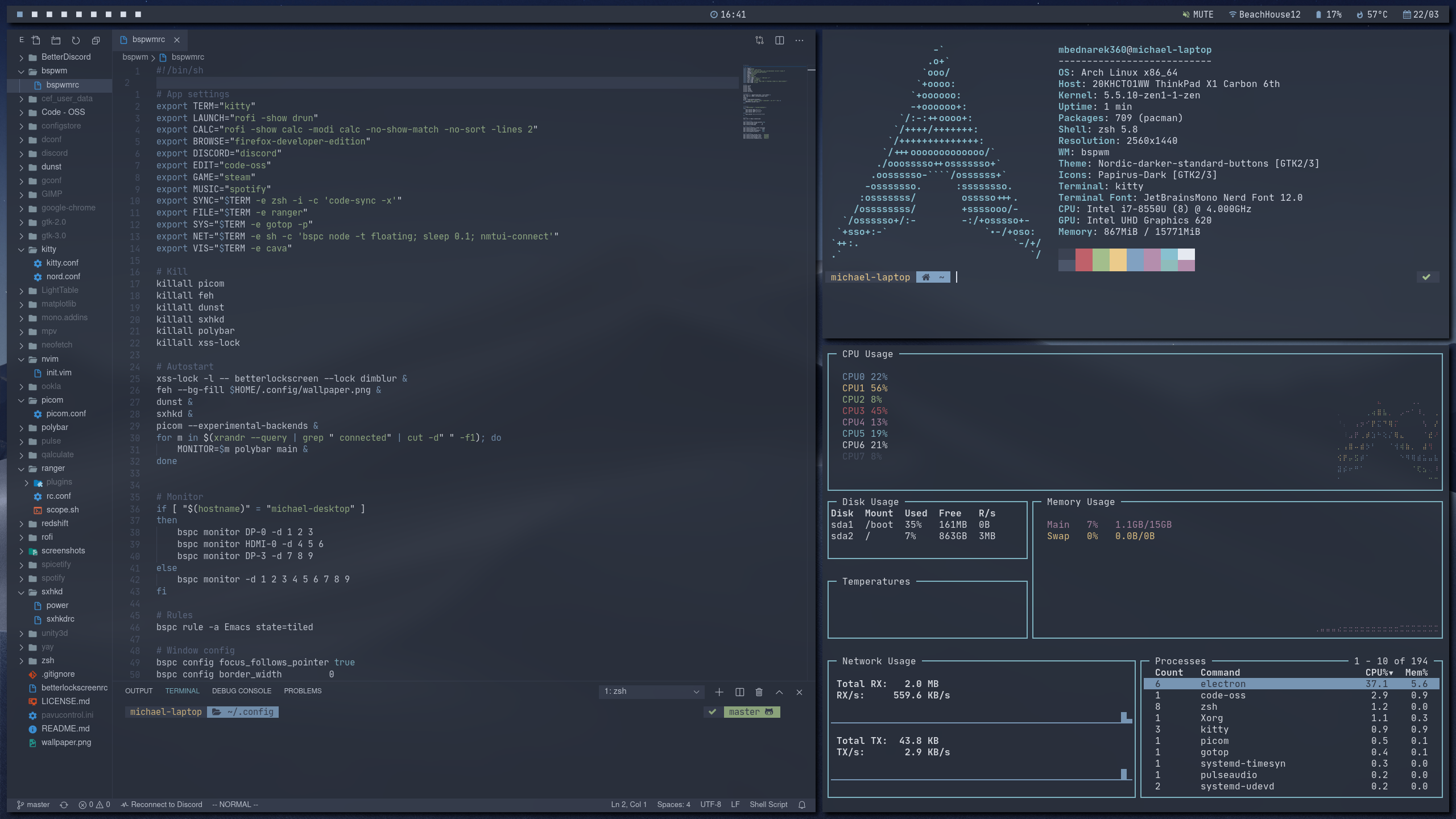
Task: Maximize terminal panel with the up chevron
Action: pyautogui.click(x=779, y=692)
